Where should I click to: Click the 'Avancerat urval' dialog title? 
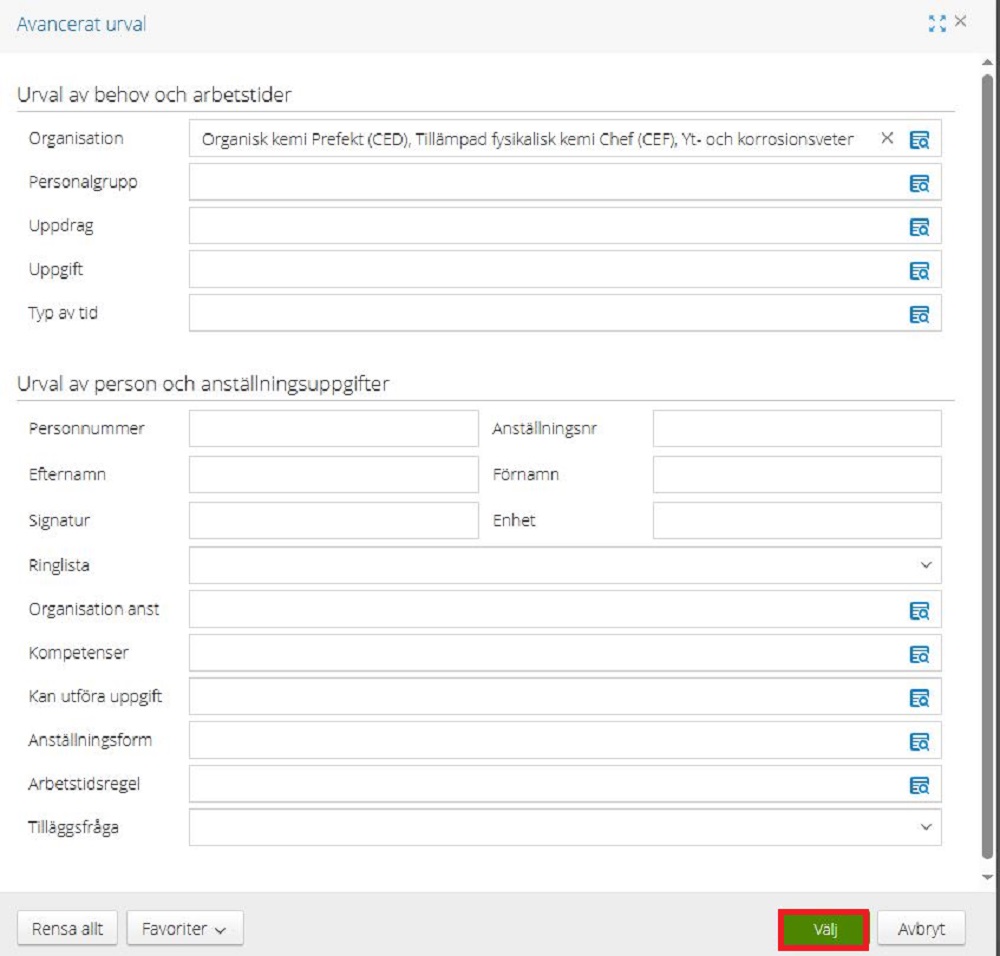tap(82, 24)
